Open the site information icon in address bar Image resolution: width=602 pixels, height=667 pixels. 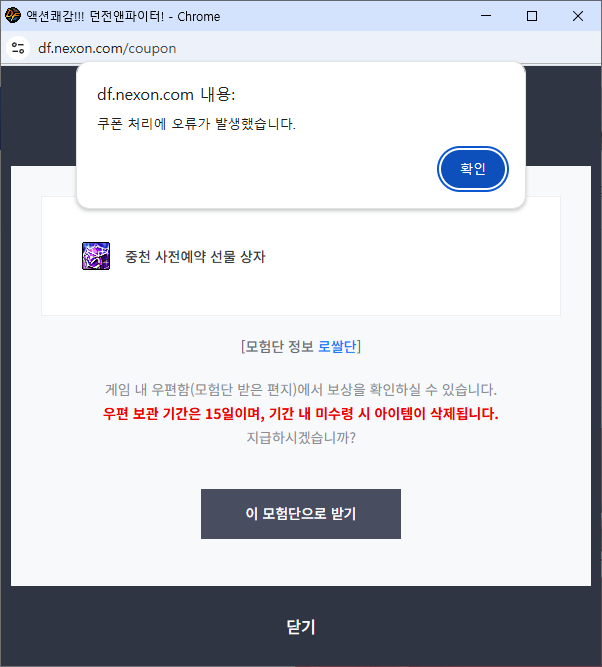(x=18, y=48)
